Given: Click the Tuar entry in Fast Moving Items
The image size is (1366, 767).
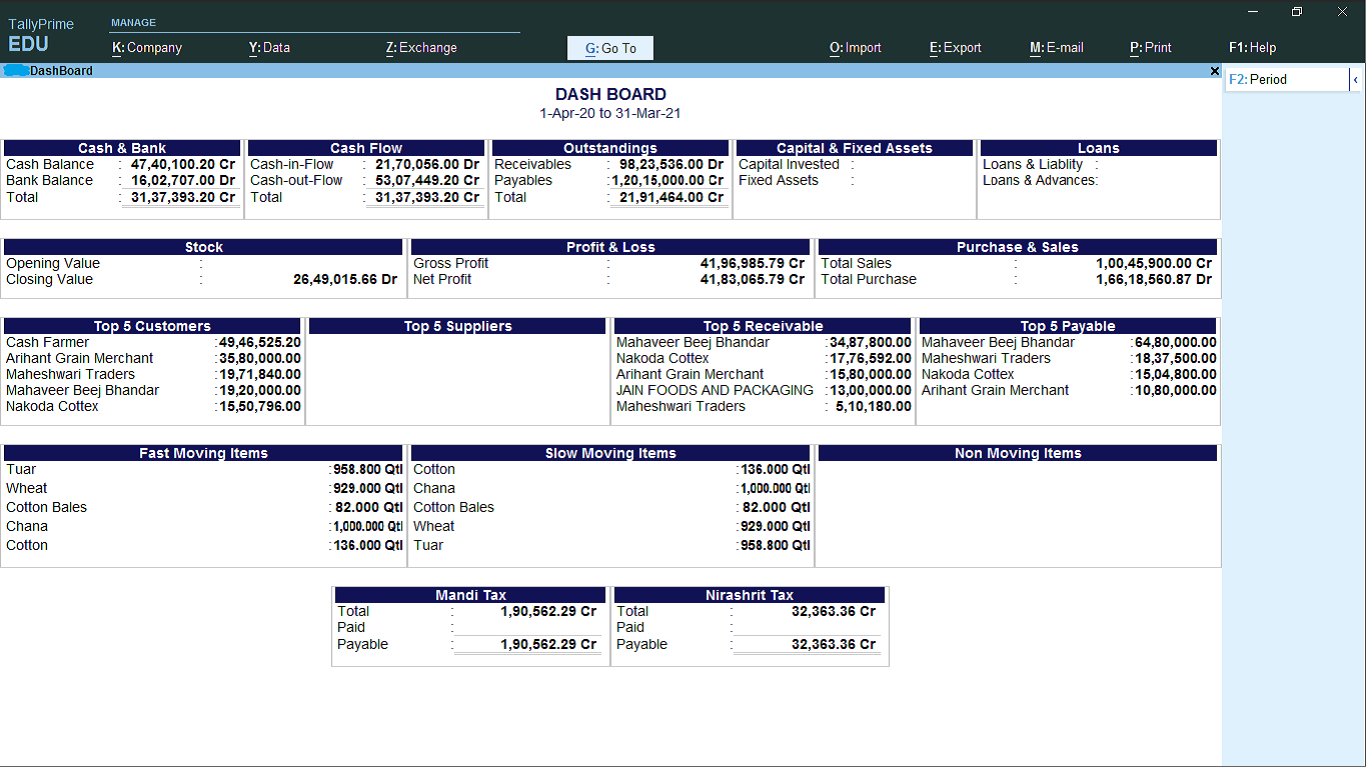Looking at the screenshot, I should click(x=21, y=470).
